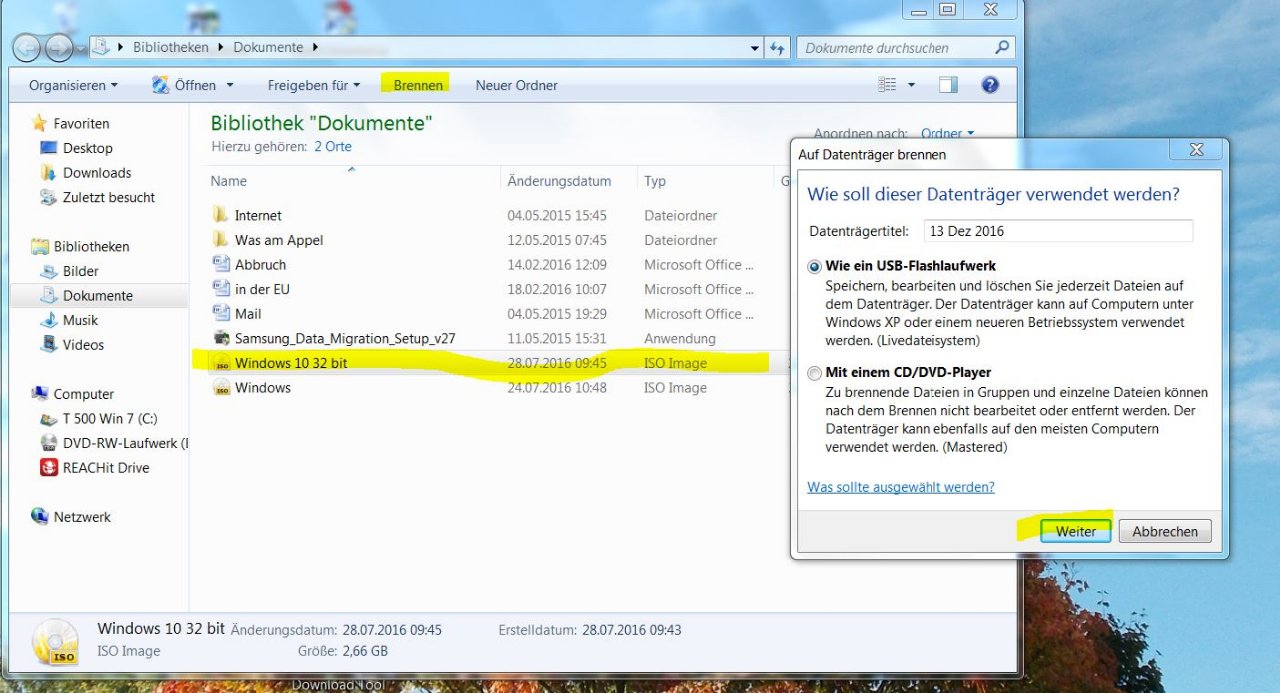Select the Mit einem CD/DVD-Player option
Viewport: 1280px width, 693px height.
click(x=815, y=373)
